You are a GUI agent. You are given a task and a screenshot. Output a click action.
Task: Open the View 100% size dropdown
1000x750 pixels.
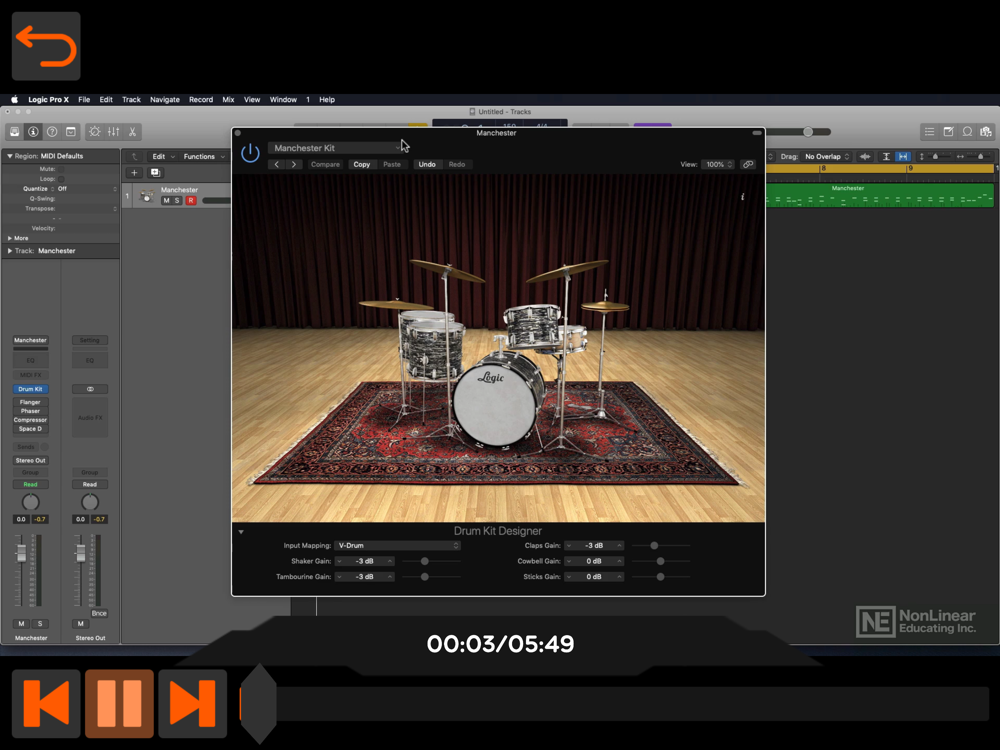click(718, 165)
